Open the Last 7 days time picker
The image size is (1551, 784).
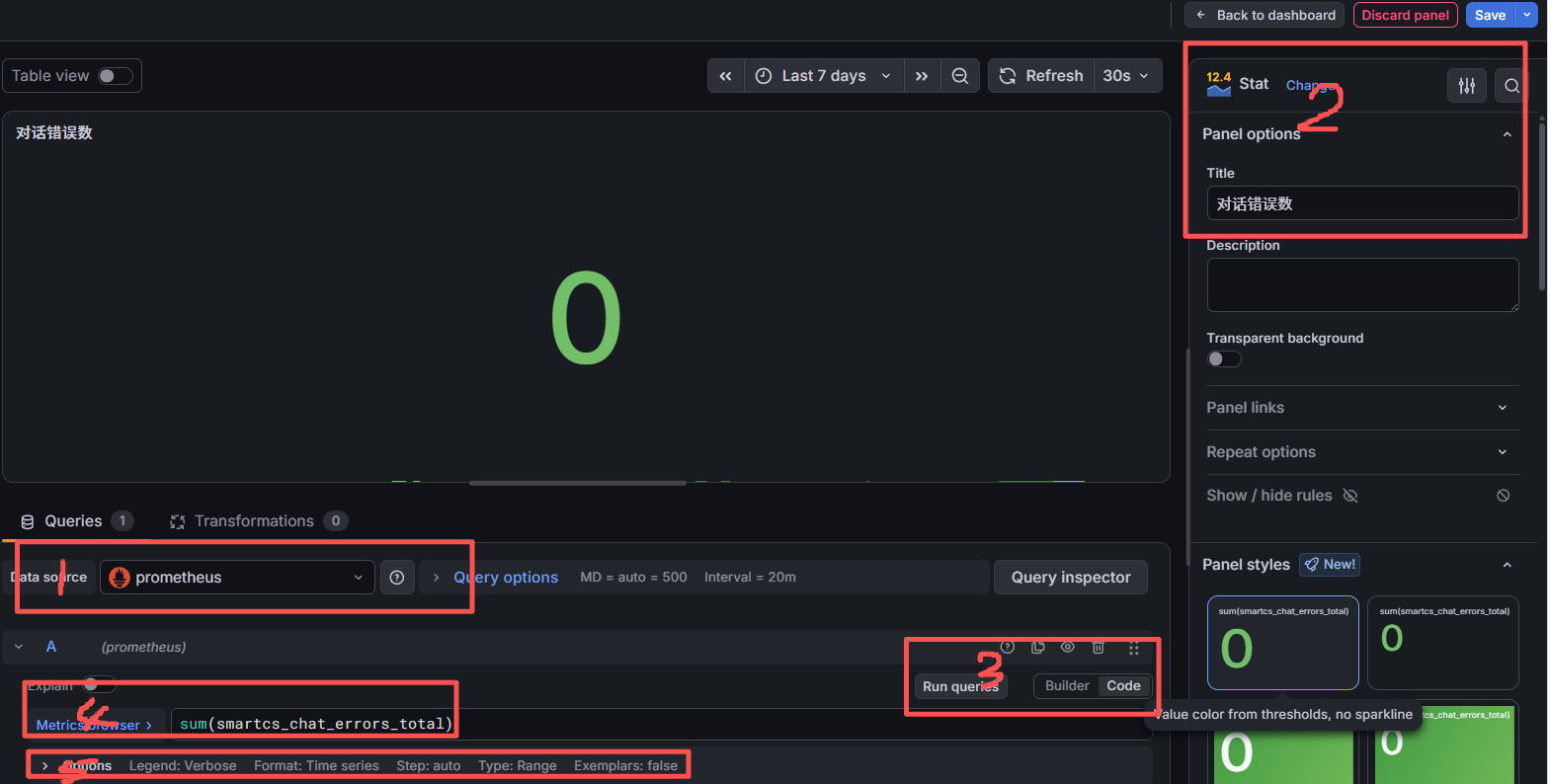[x=823, y=76]
